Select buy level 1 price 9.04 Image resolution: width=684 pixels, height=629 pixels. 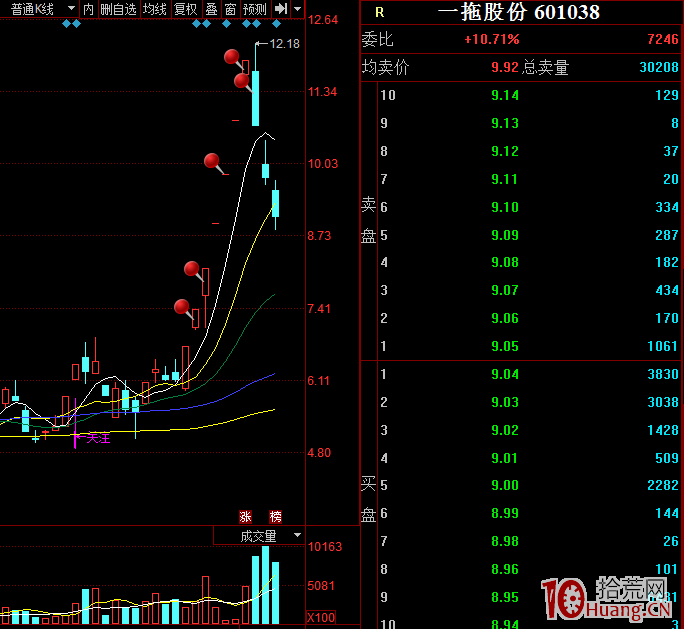click(x=505, y=374)
